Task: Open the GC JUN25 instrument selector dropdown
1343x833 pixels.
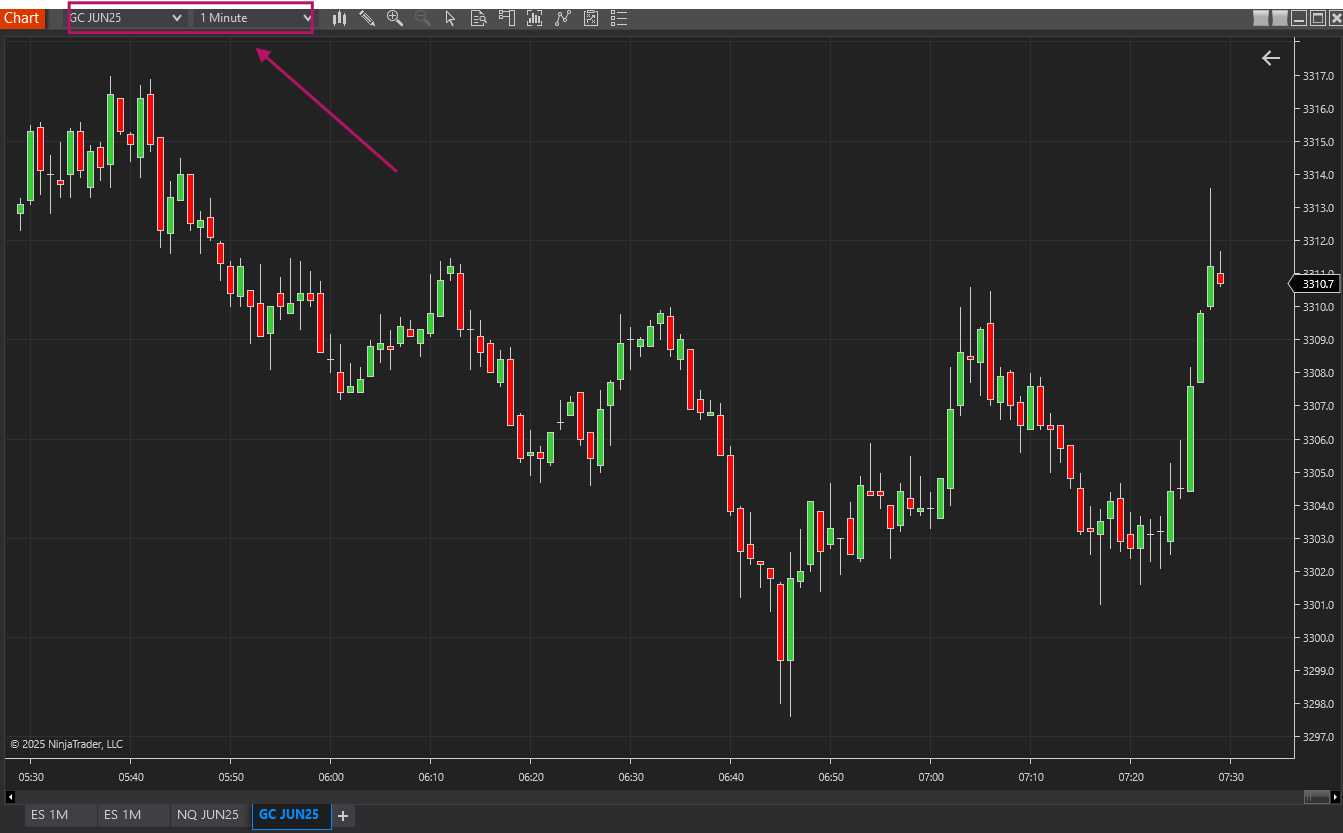Action: pos(127,18)
